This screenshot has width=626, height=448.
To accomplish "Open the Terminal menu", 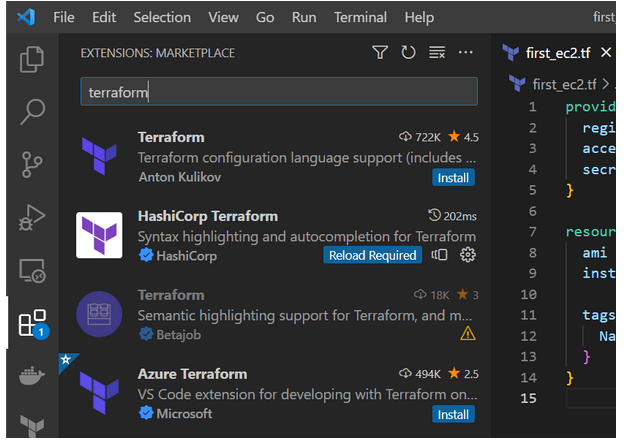I will tap(361, 18).
